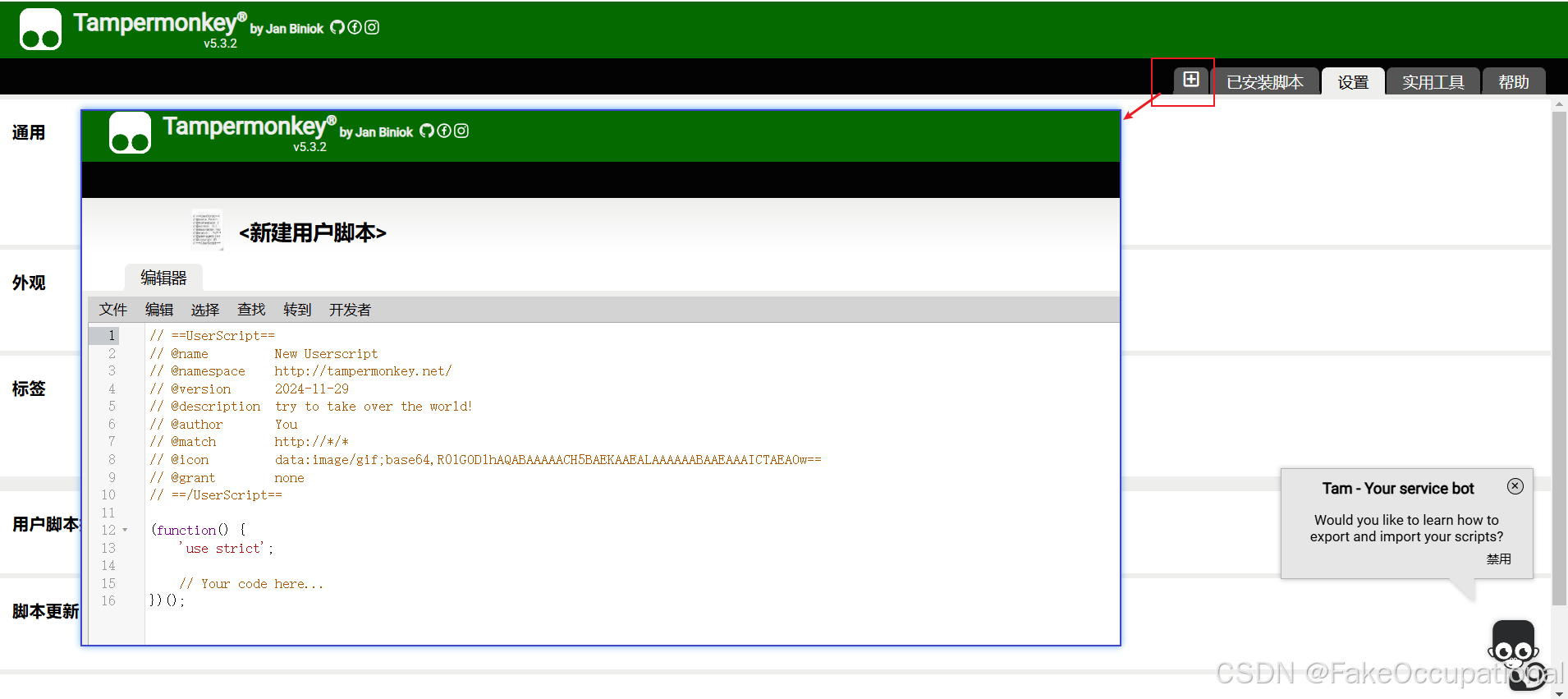This screenshot has width=1568, height=699.
Task: Click the @version 2024-11-29 line
Action: click(249, 389)
